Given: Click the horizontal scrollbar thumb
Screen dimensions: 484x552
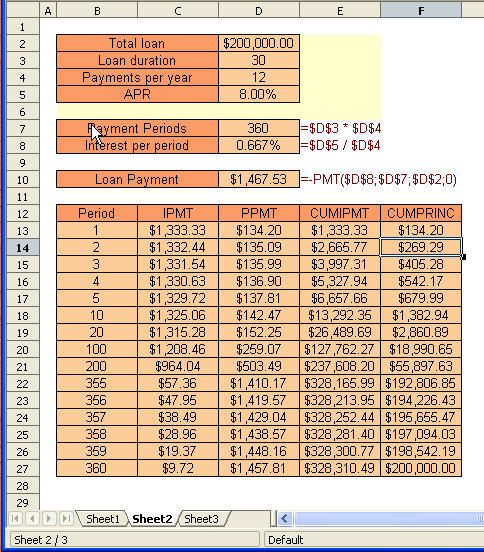Looking at the screenshot, I should pos(389,519).
